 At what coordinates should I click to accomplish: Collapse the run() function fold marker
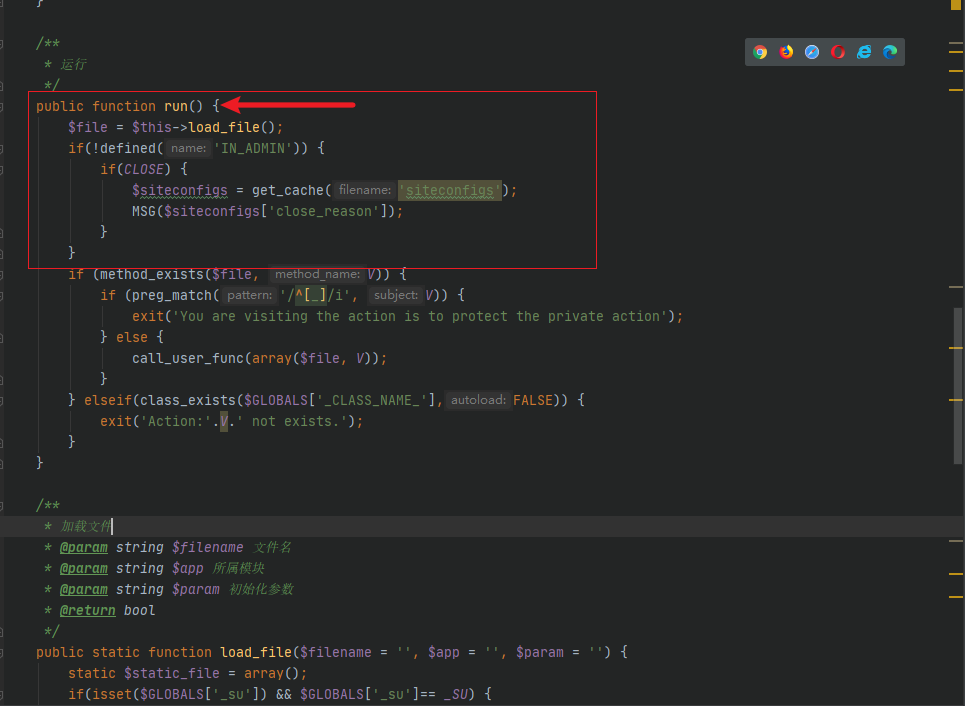click(x=3, y=106)
